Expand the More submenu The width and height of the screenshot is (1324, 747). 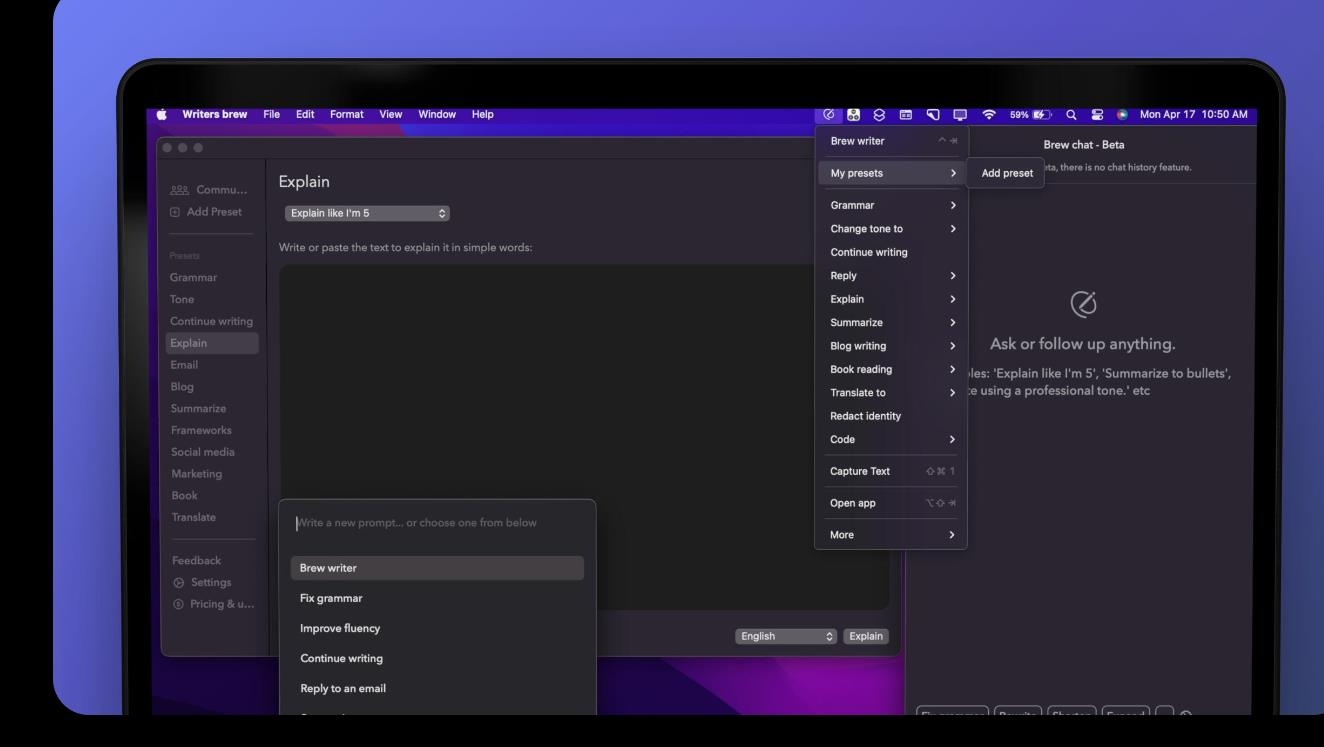(891, 535)
